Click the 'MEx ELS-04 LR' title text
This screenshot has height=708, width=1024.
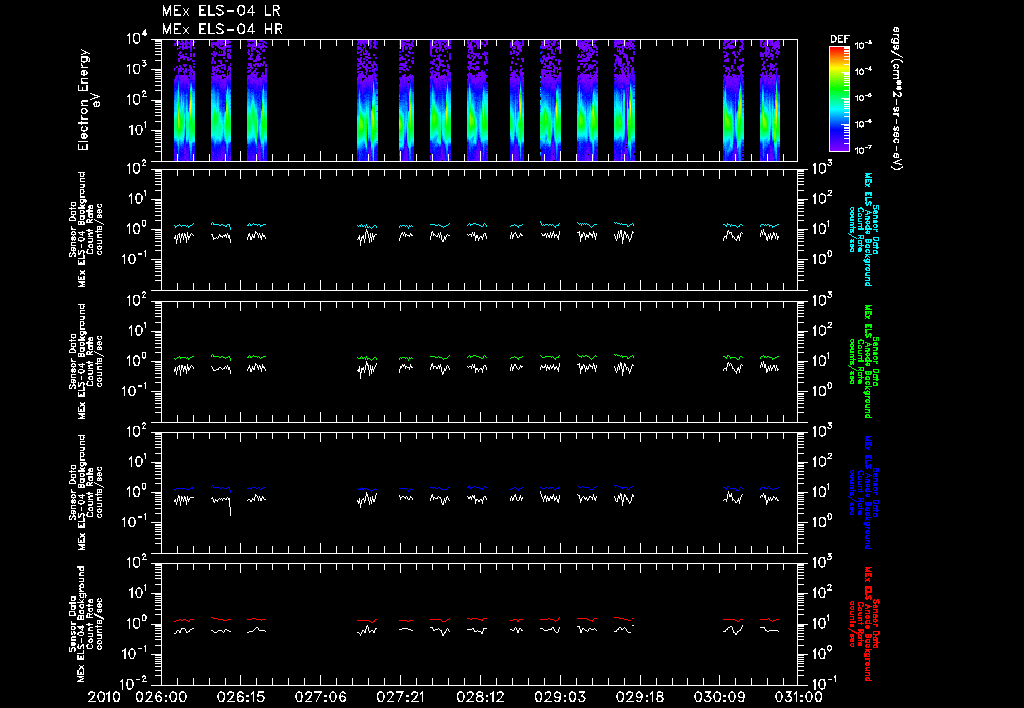[x=221, y=11]
